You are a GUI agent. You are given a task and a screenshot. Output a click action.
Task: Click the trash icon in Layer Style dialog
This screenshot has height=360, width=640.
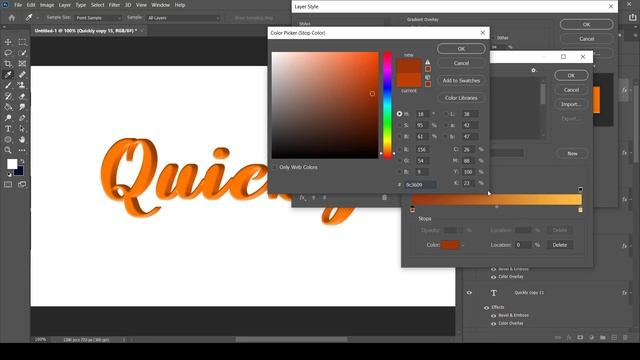click(384, 198)
